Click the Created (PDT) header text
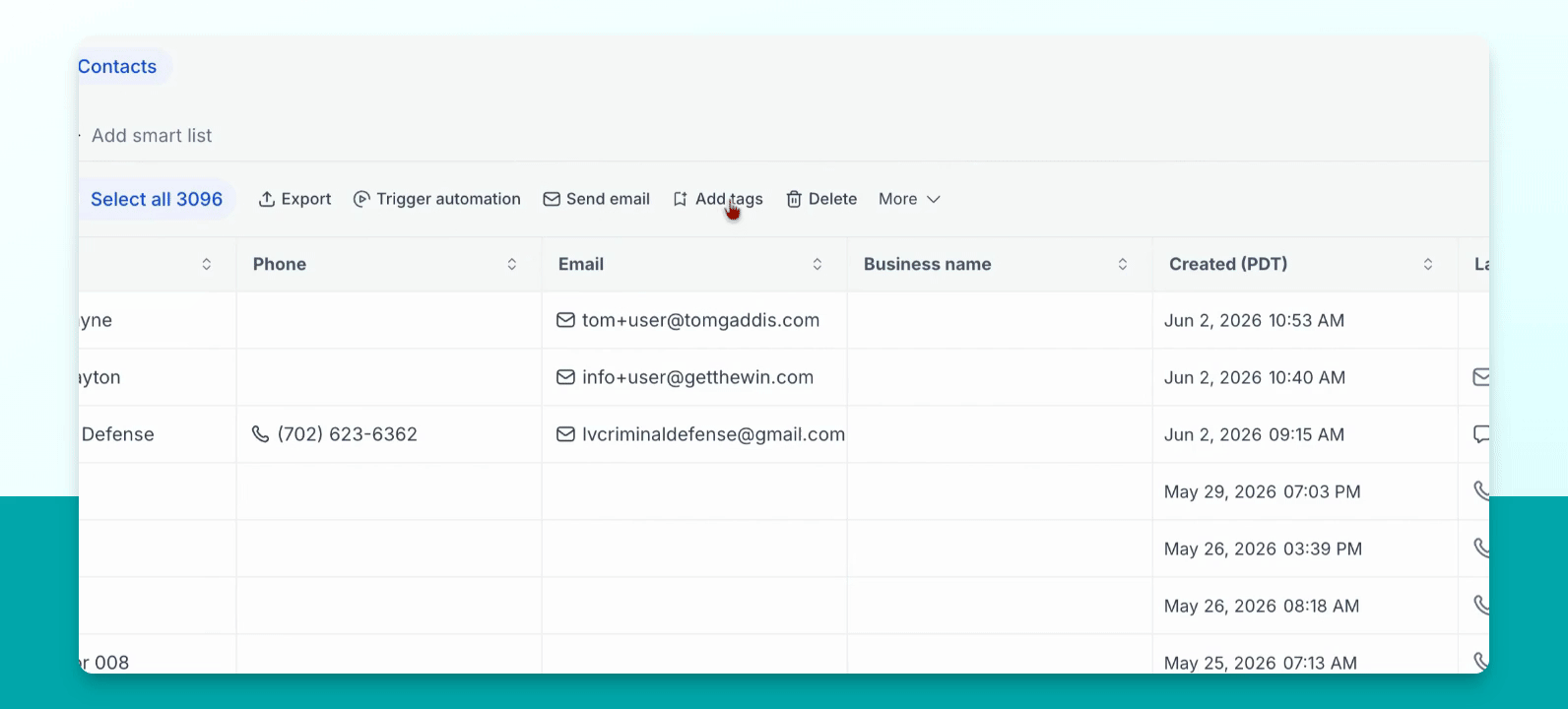The width and height of the screenshot is (1568, 709). click(x=1228, y=264)
